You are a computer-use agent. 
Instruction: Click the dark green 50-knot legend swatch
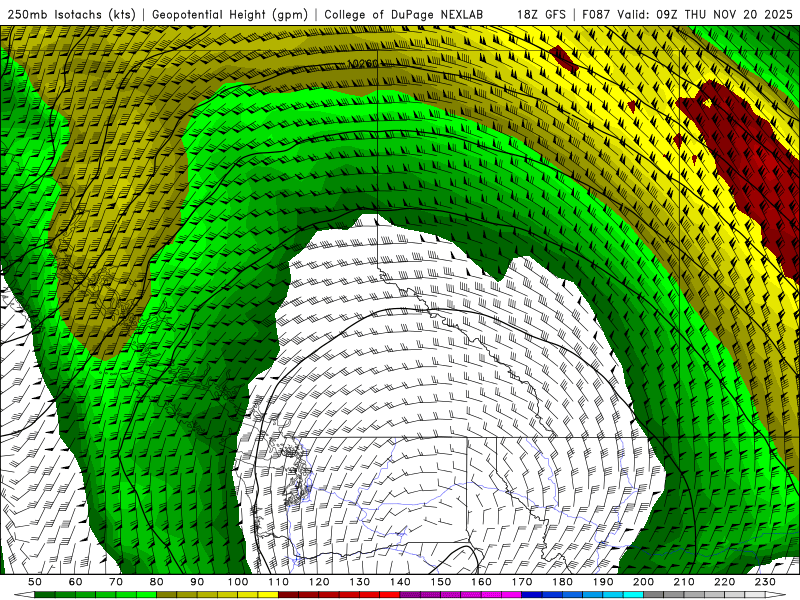[x=45, y=595]
